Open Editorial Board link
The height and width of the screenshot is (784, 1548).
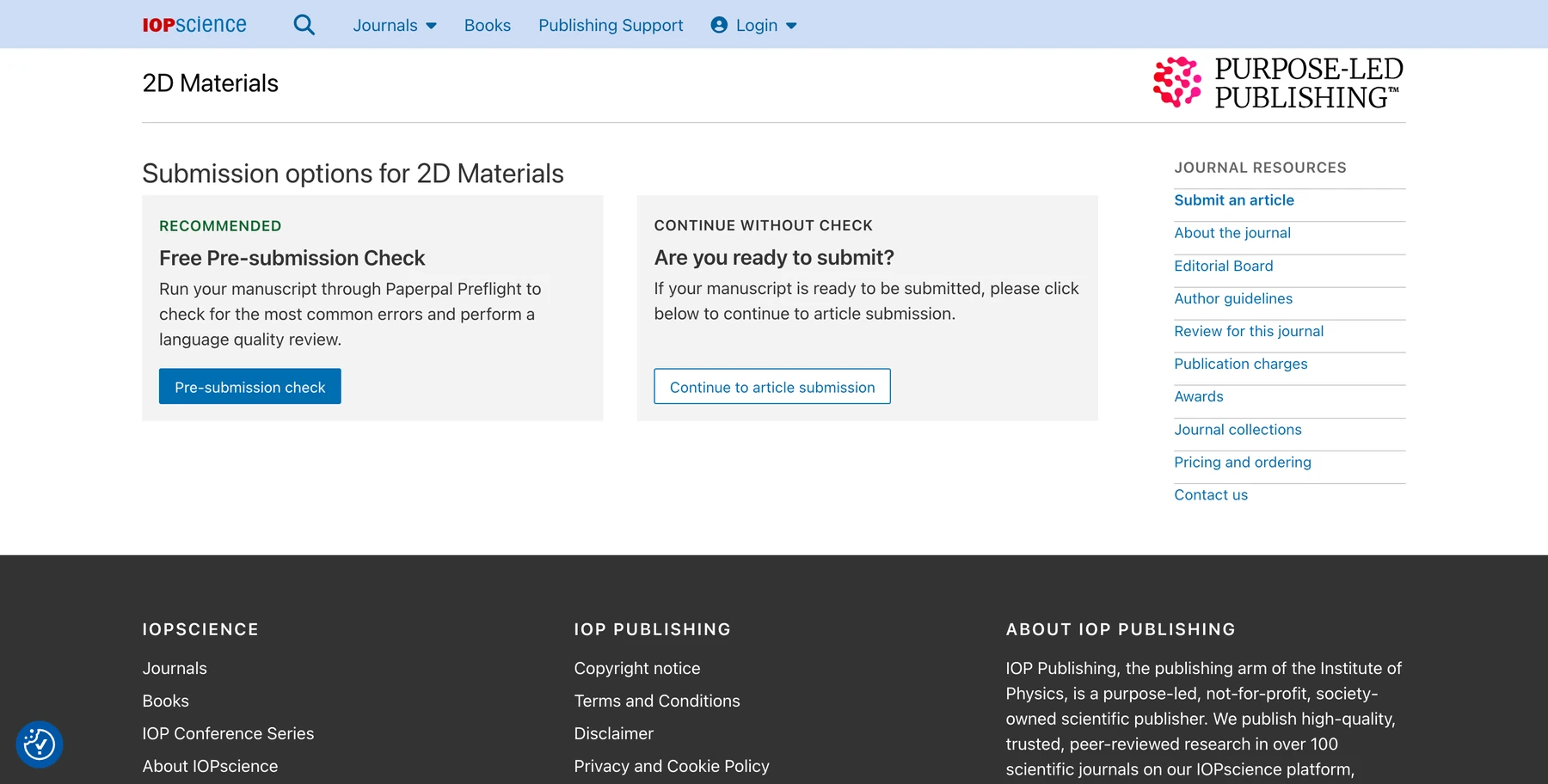coord(1224,266)
